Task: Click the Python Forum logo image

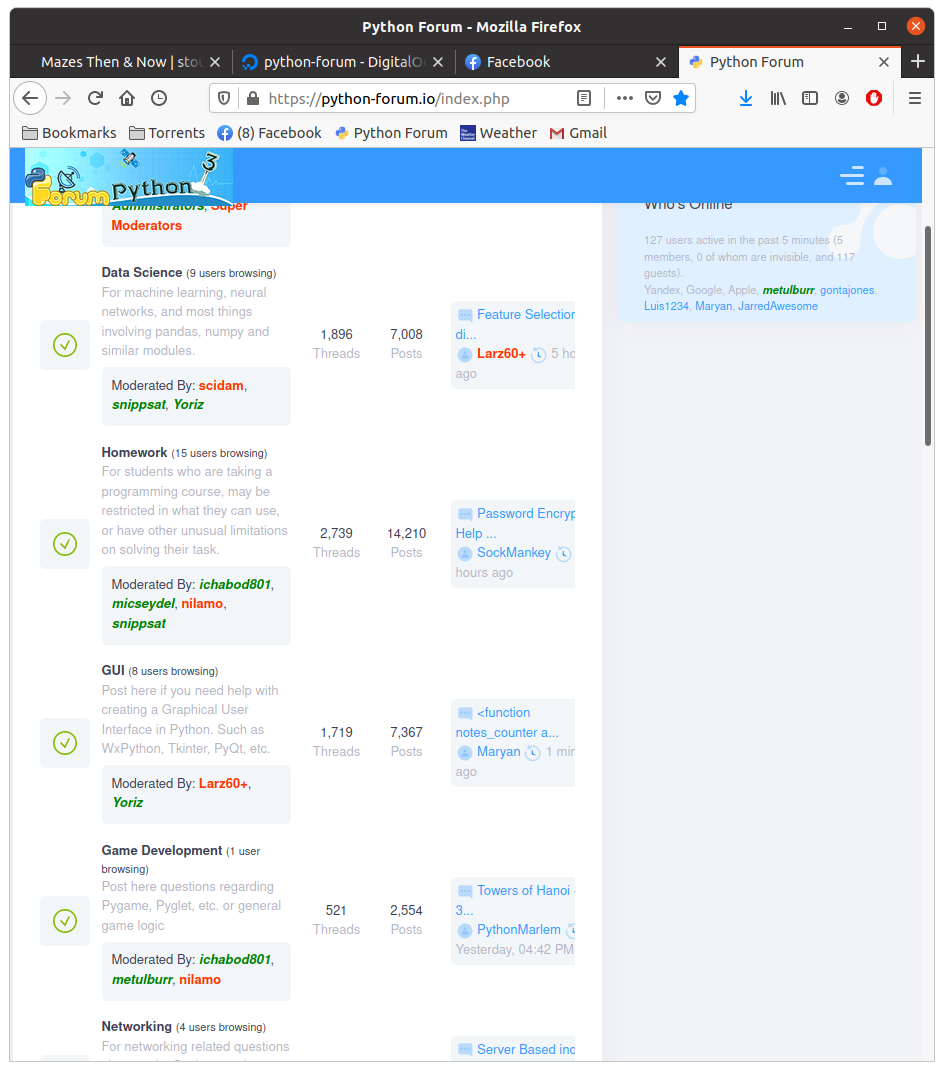Action: pos(129,177)
